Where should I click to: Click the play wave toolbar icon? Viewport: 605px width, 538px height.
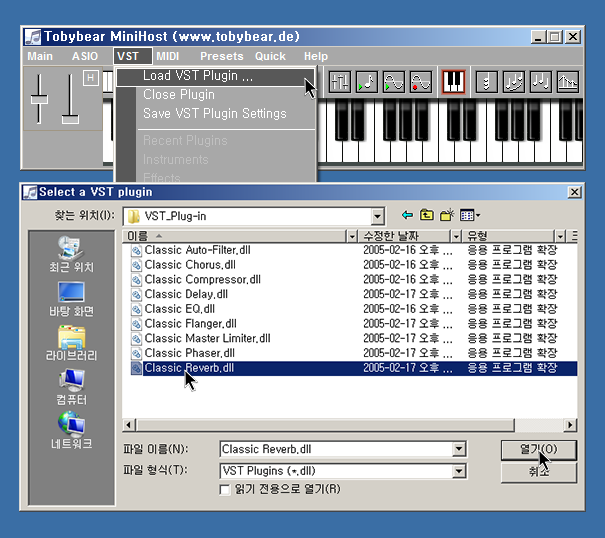point(394,82)
